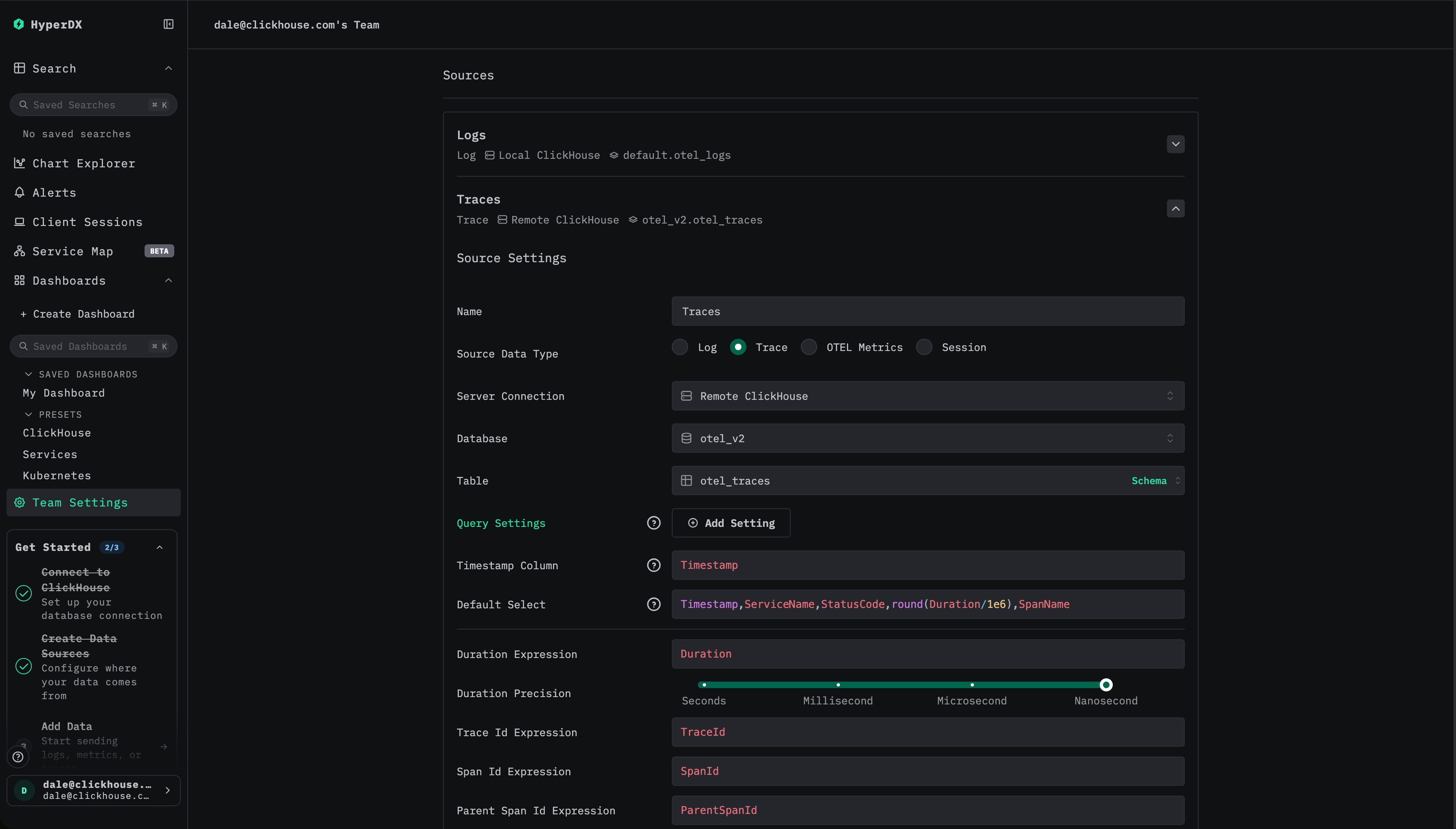The width and height of the screenshot is (1456, 829).
Task: Go to Client Sessions page
Action: coord(87,222)
